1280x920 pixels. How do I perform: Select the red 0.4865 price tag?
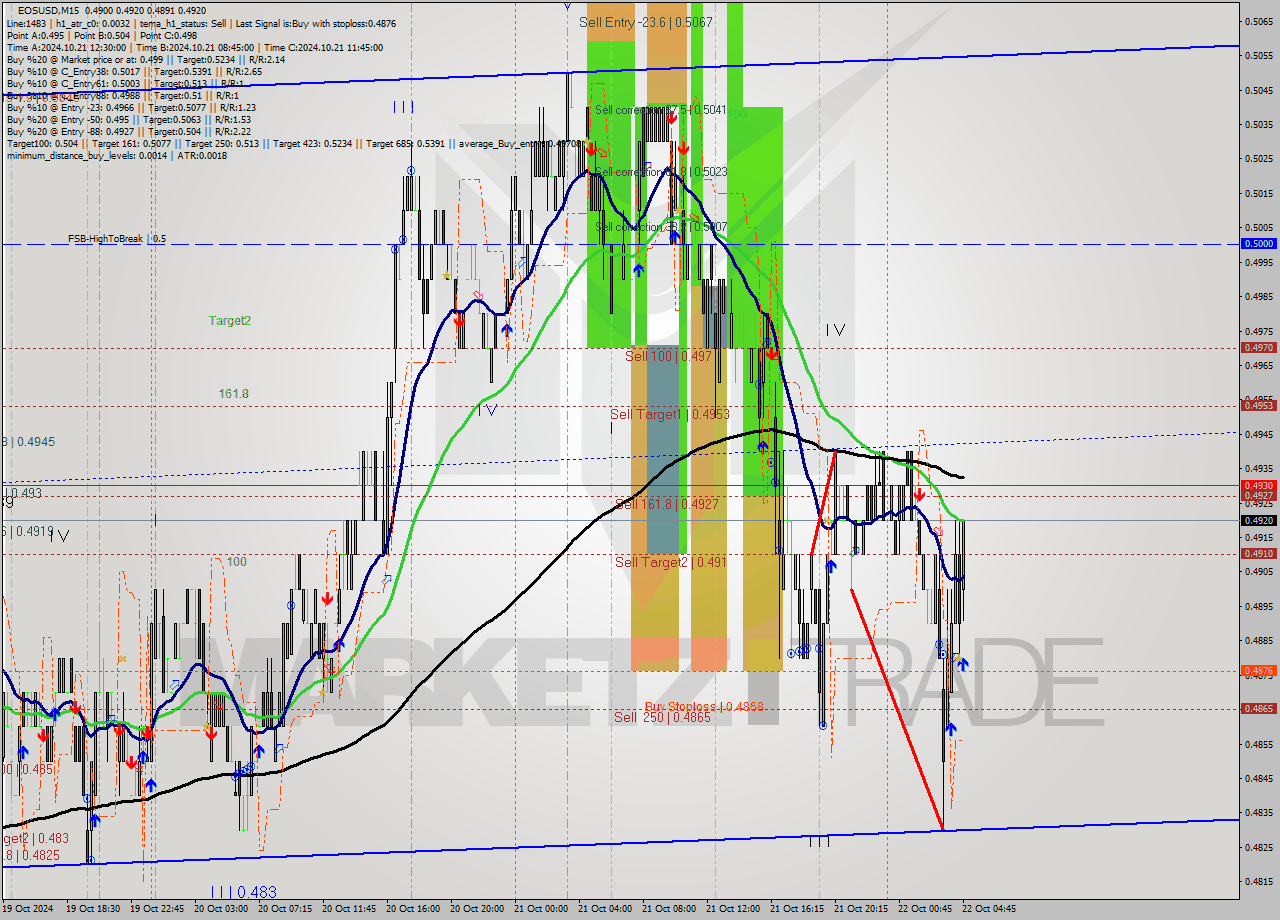pos(1257,708)
